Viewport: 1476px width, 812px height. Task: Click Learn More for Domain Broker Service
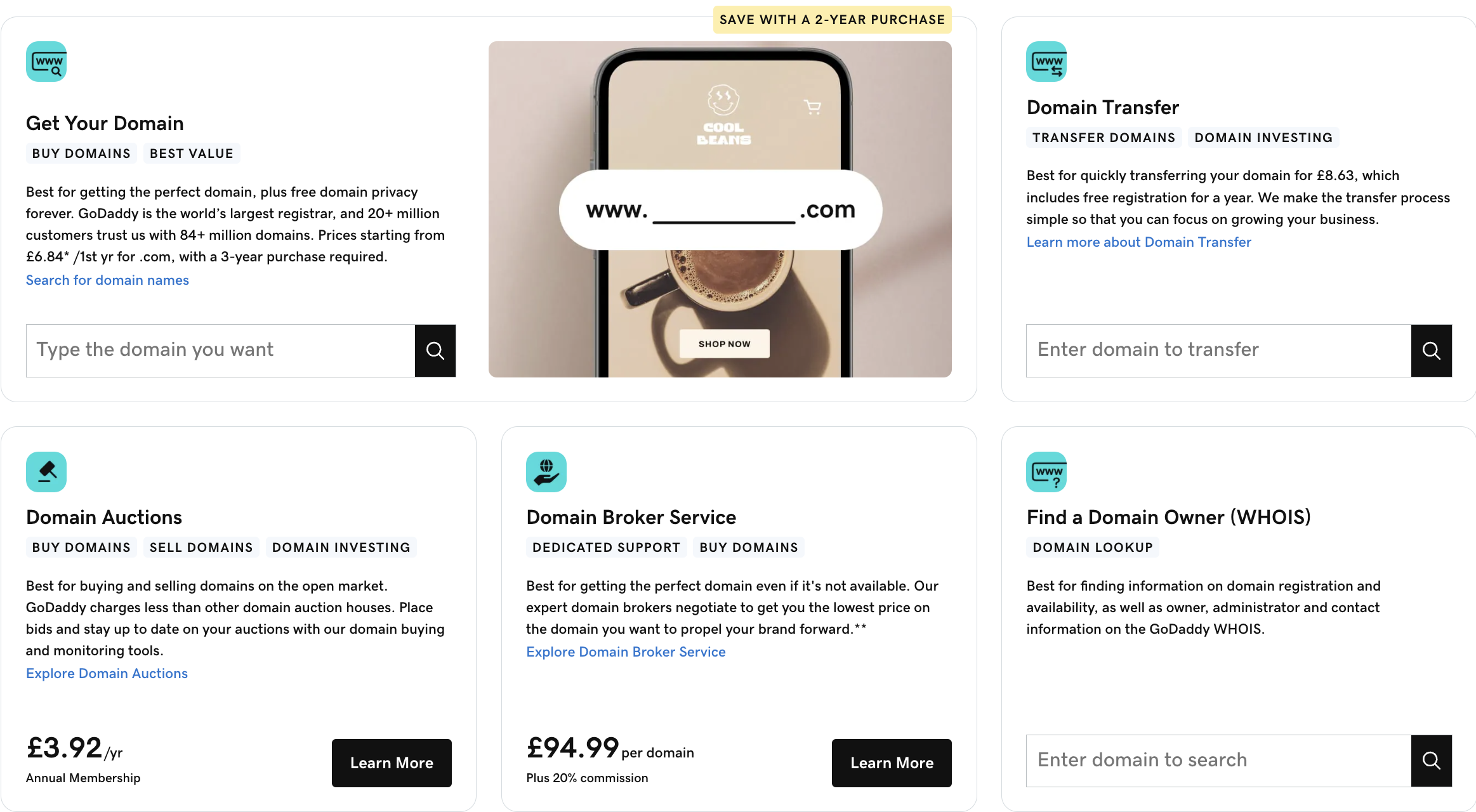pyautogui.click(x=892, y=763)
